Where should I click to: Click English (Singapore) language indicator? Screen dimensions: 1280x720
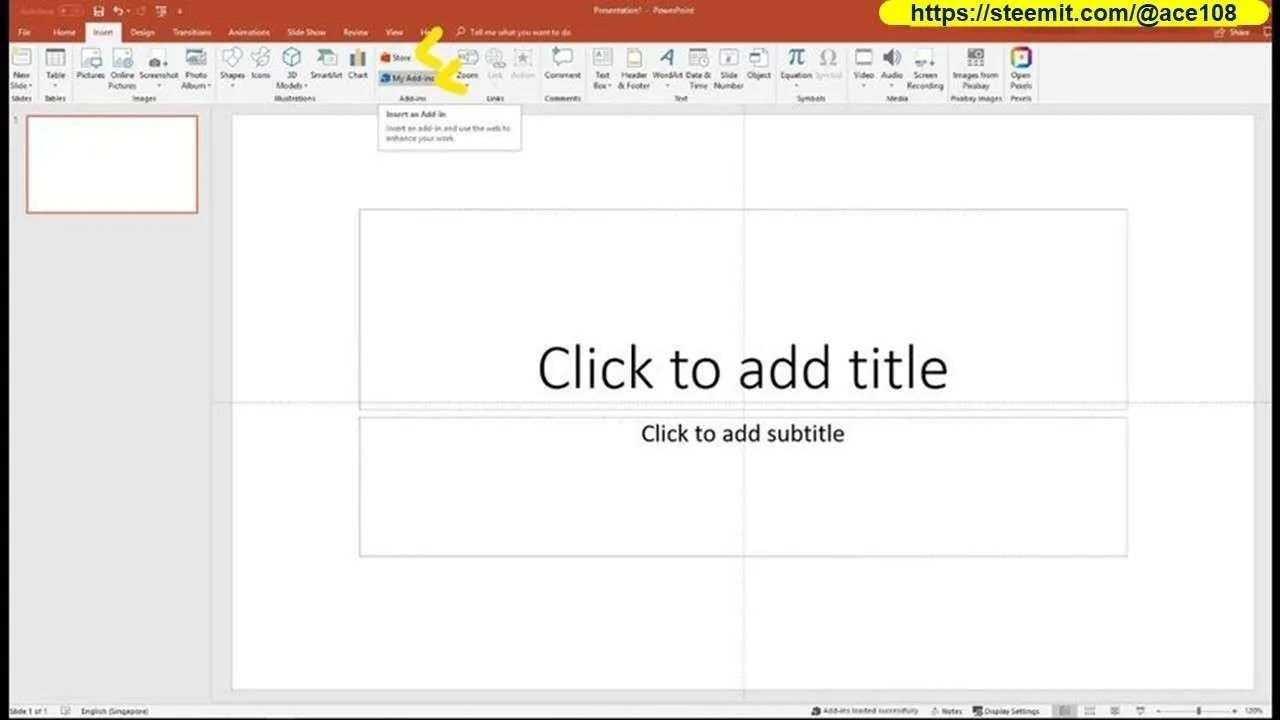point(114,711)
